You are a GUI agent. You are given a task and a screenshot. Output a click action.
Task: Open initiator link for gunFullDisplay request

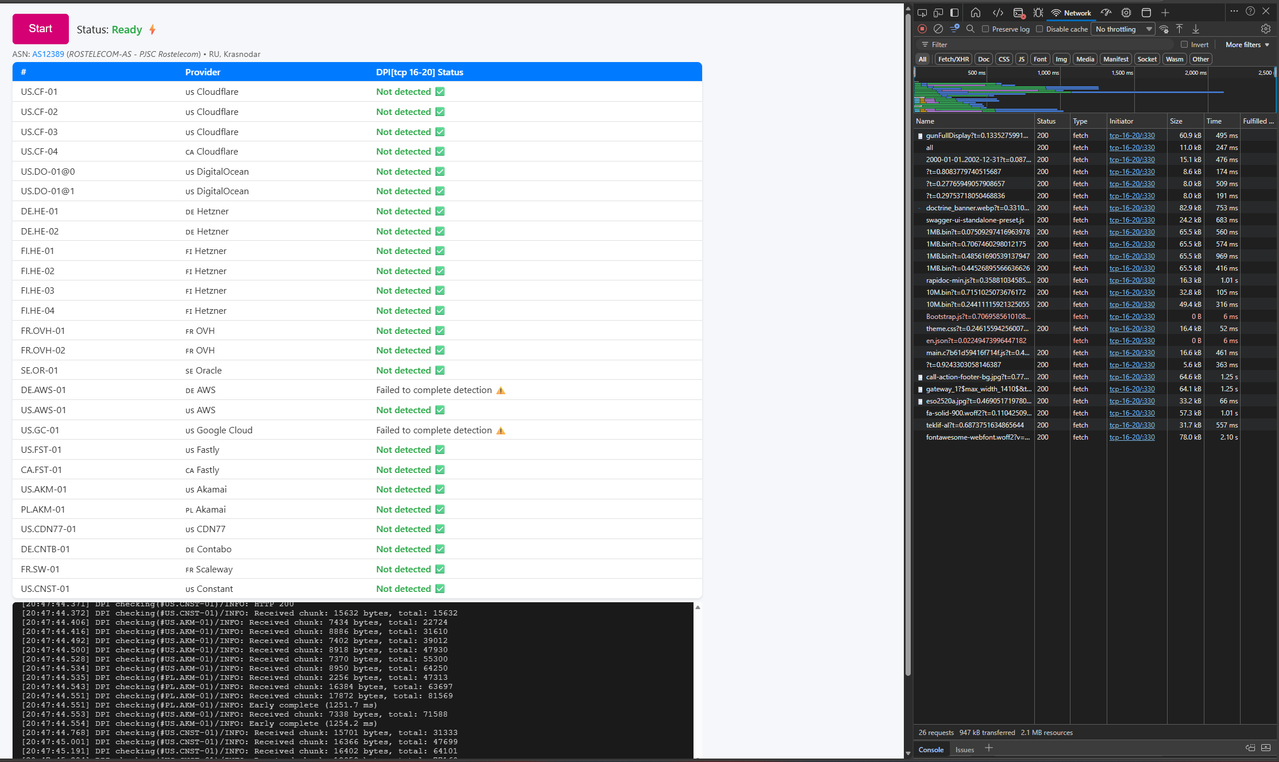[x=1132, y=135]
